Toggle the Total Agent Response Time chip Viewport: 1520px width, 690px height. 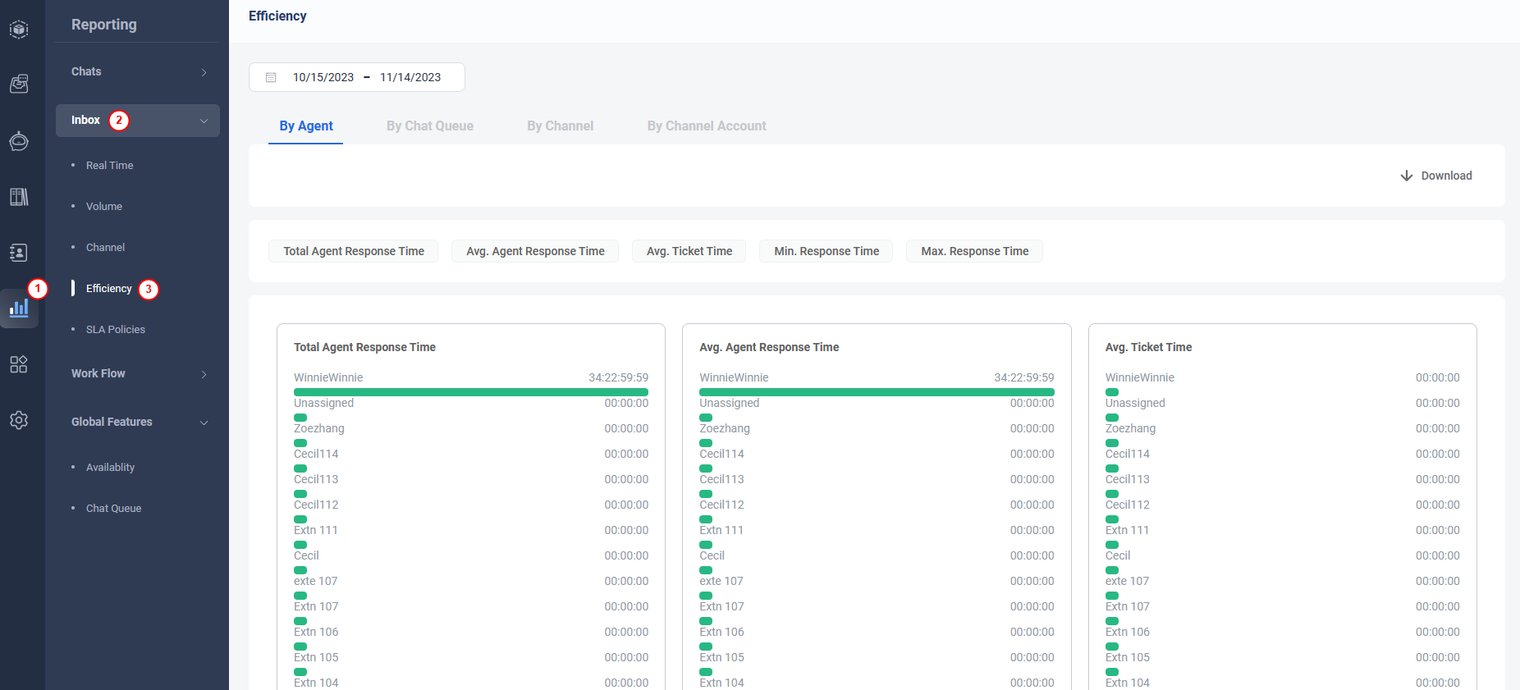pyautogui.click(x=353, y=251)
